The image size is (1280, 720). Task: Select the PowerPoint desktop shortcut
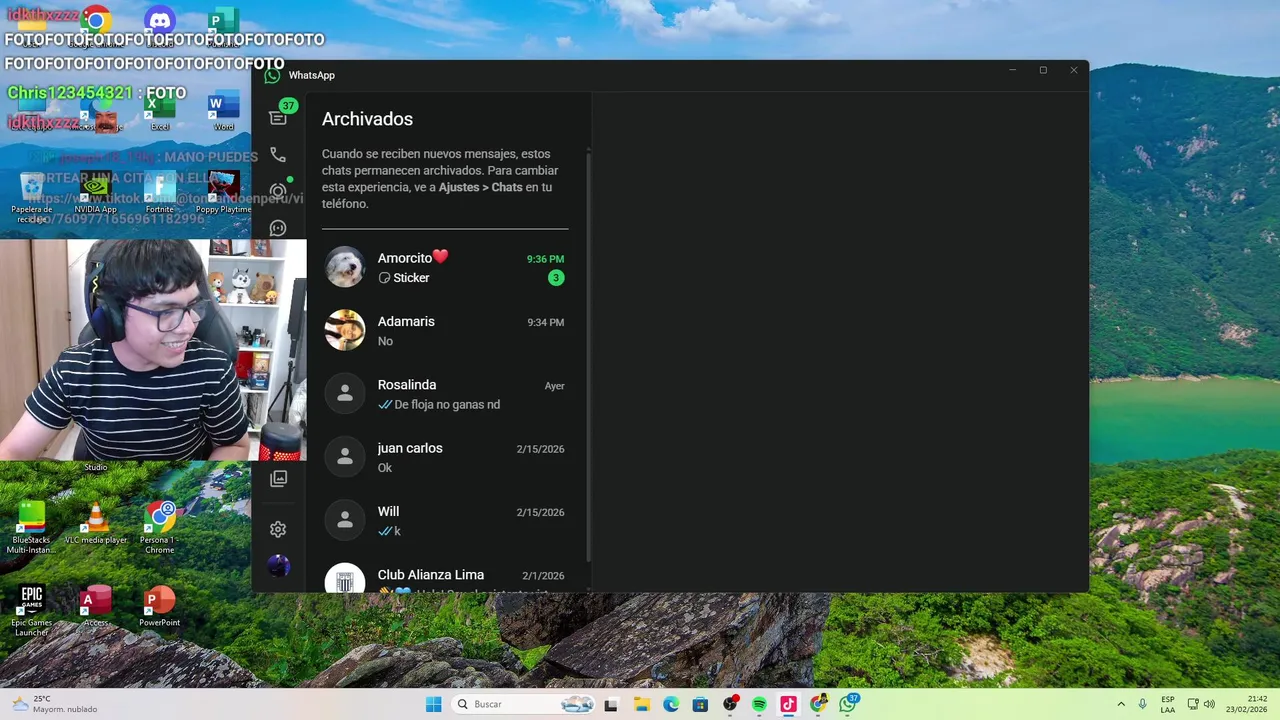click(x=160, y=607)
